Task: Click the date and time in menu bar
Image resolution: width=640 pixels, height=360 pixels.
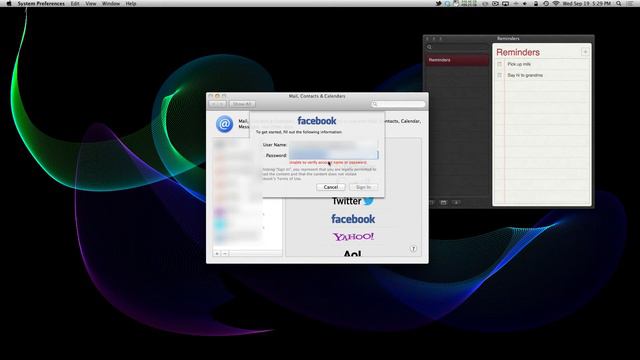Action: pos(587,3)
